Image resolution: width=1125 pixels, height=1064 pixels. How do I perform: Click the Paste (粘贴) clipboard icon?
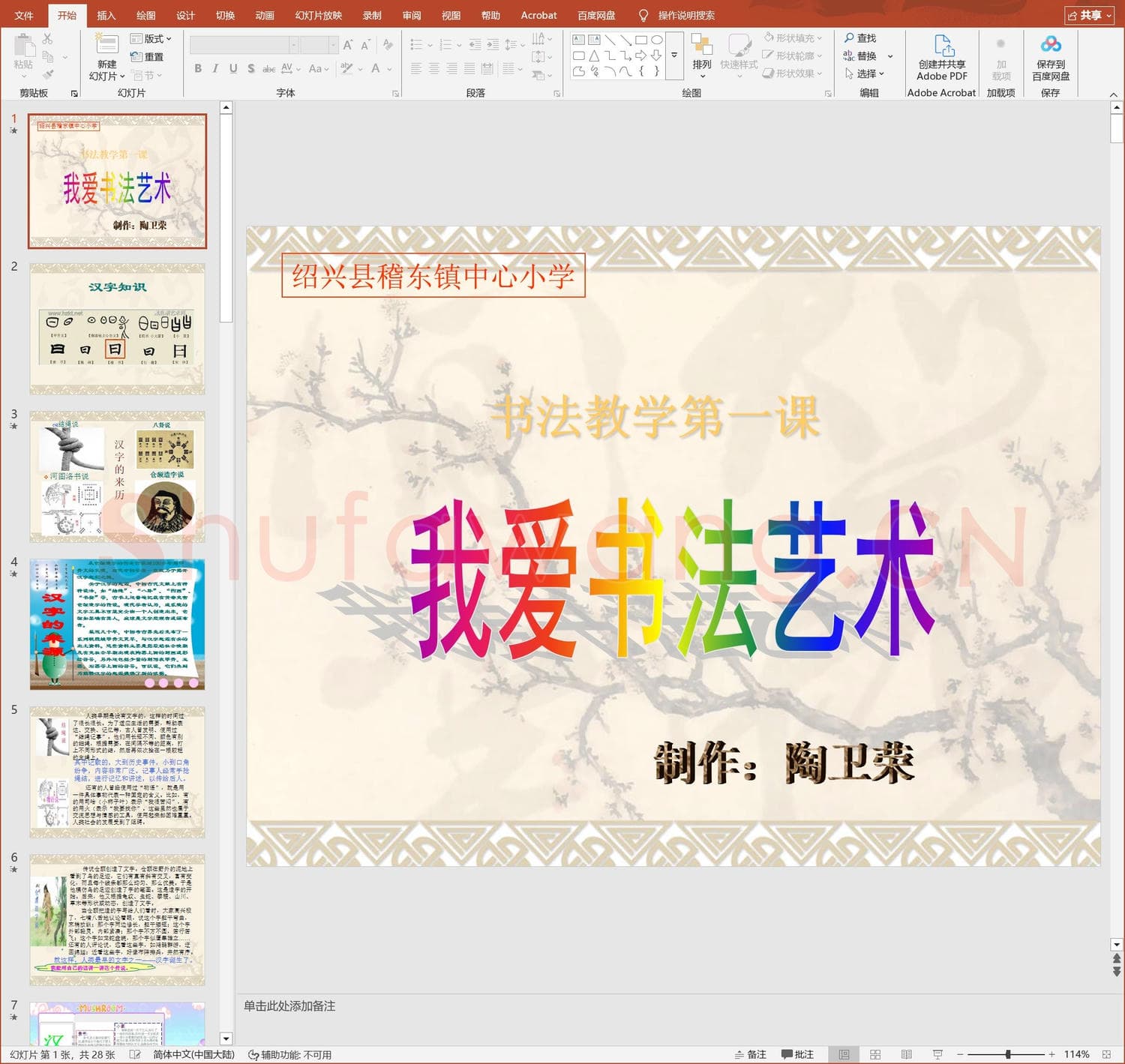(23, 46)
